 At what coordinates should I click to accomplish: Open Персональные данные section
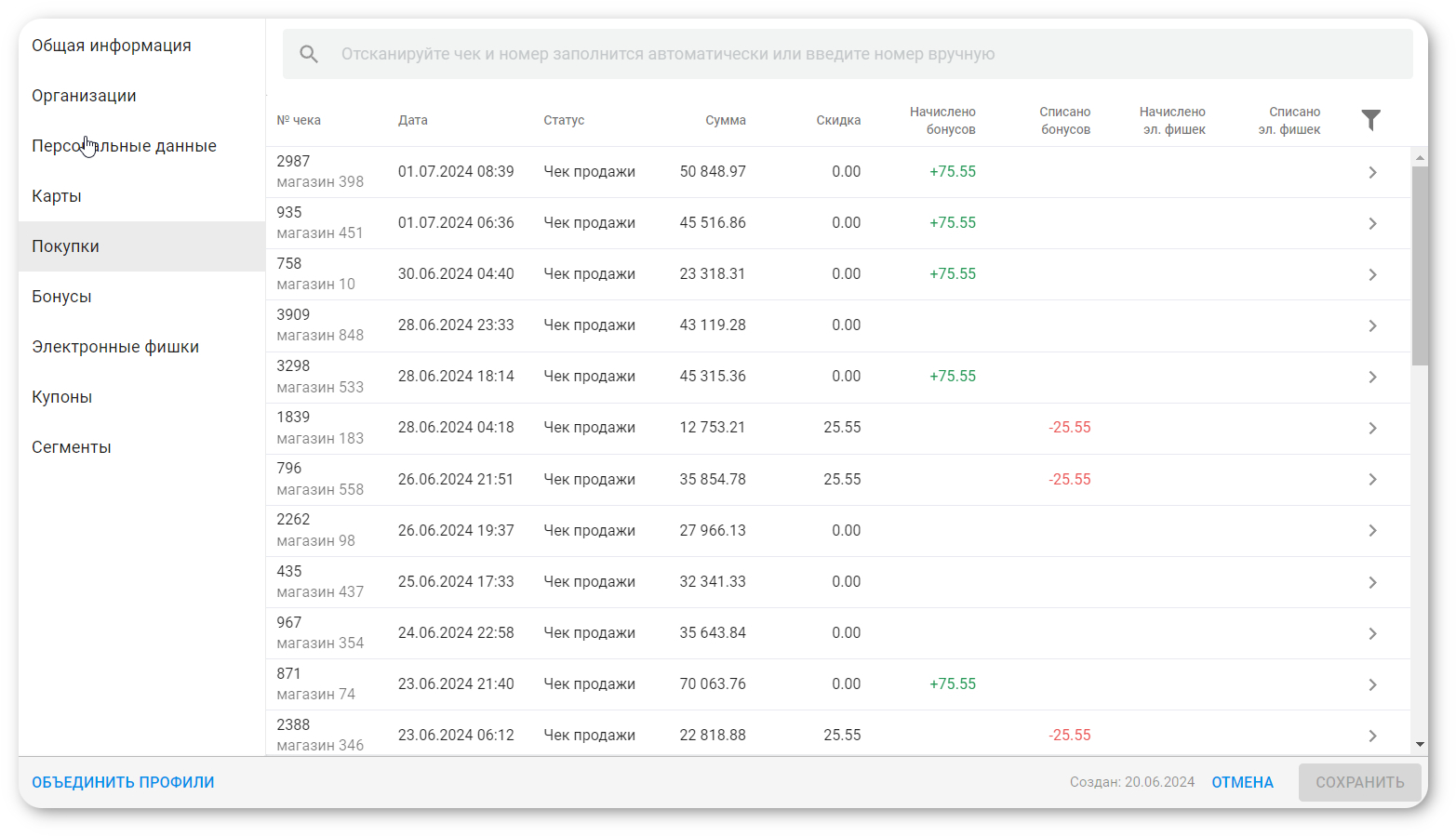(x=141, y=146)
